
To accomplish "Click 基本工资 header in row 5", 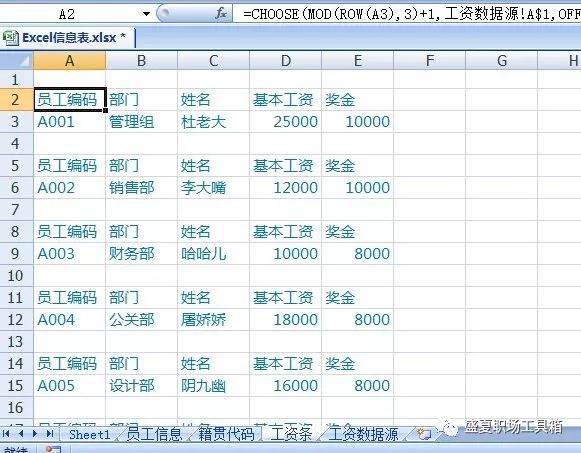I will pos(285,166).
